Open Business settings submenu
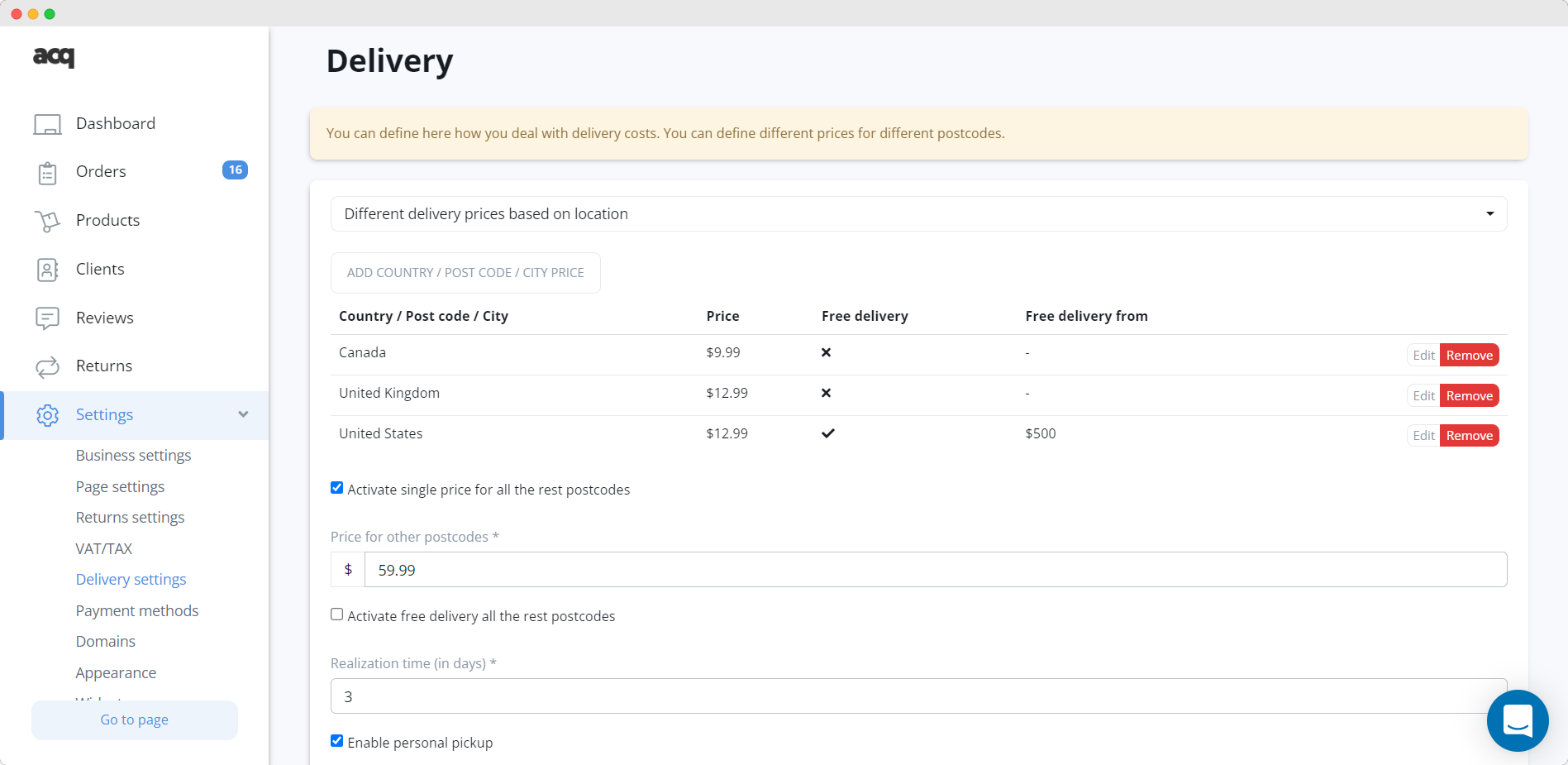The height and width of the screenshot is (765, 1568). pos(133,455)
